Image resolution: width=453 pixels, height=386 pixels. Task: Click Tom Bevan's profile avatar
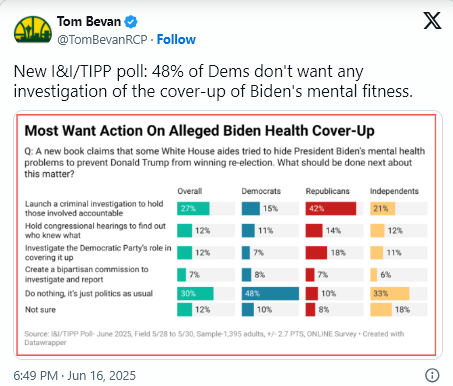[x=33, y=30]
